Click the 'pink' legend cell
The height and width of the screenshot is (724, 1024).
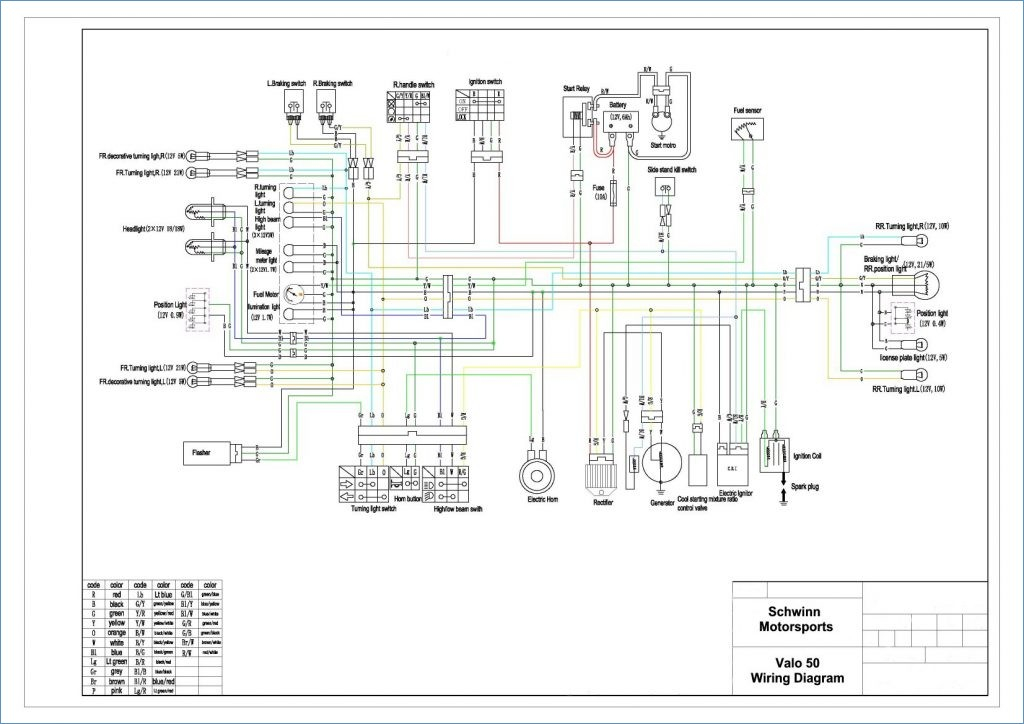116,691
